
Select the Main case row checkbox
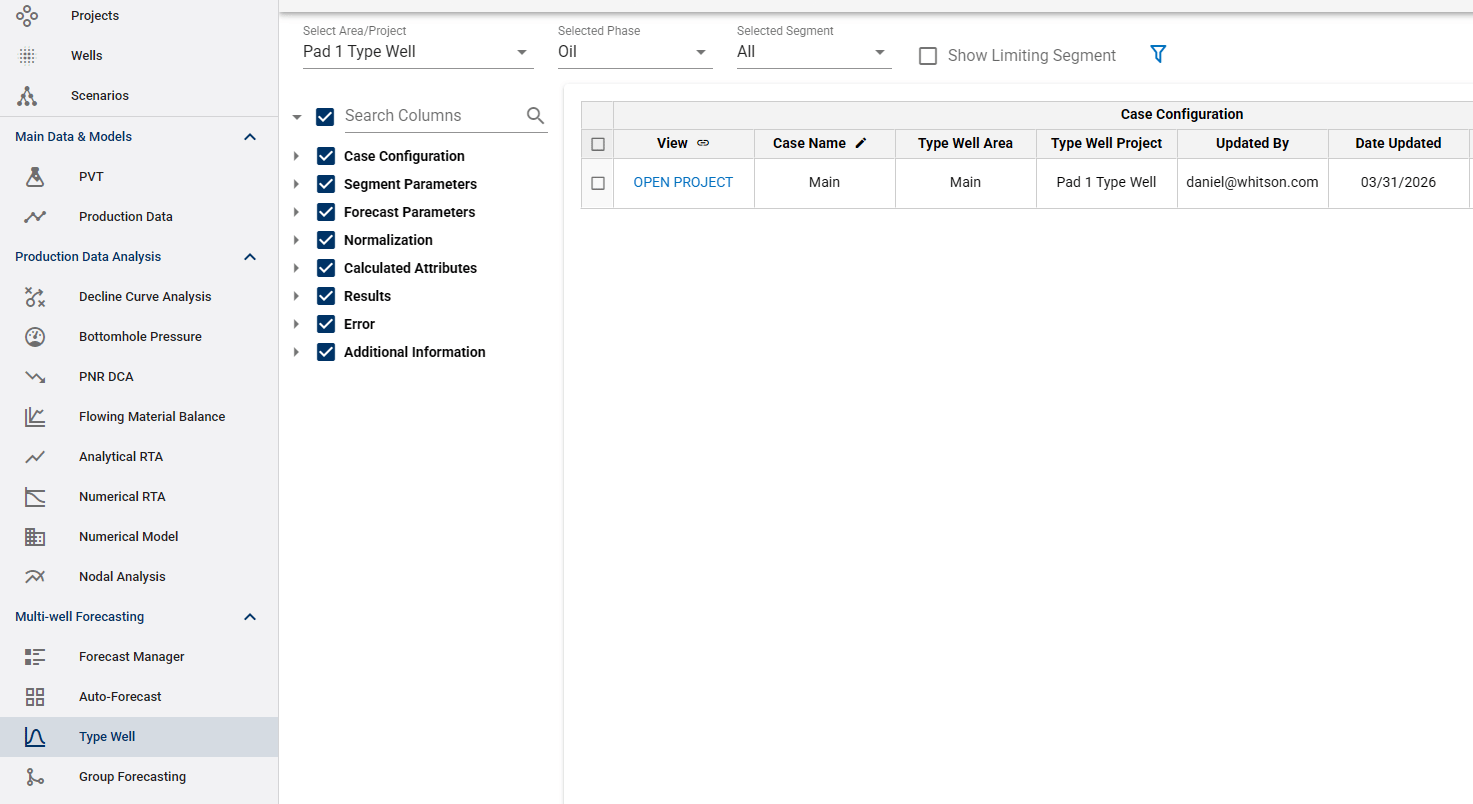click(598, 183)
